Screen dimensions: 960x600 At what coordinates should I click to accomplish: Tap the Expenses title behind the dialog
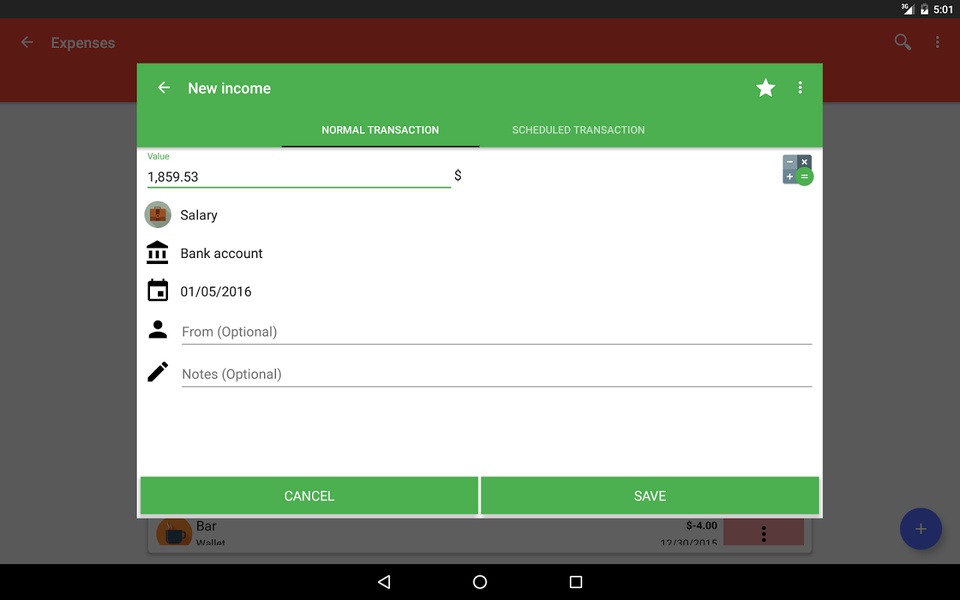[83, 43]
